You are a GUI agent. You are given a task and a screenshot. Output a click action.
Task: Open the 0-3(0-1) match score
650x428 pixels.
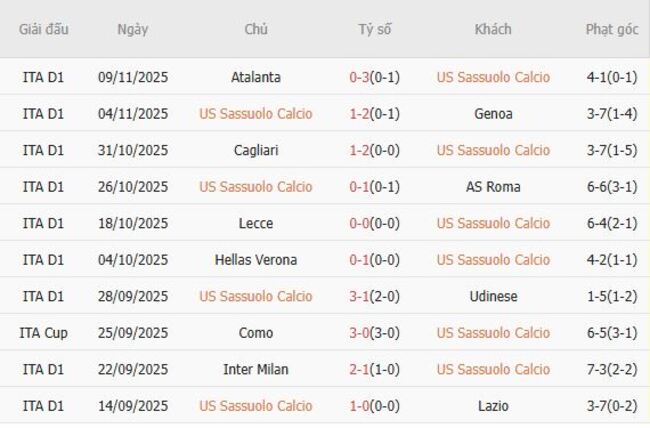[375, 77]
